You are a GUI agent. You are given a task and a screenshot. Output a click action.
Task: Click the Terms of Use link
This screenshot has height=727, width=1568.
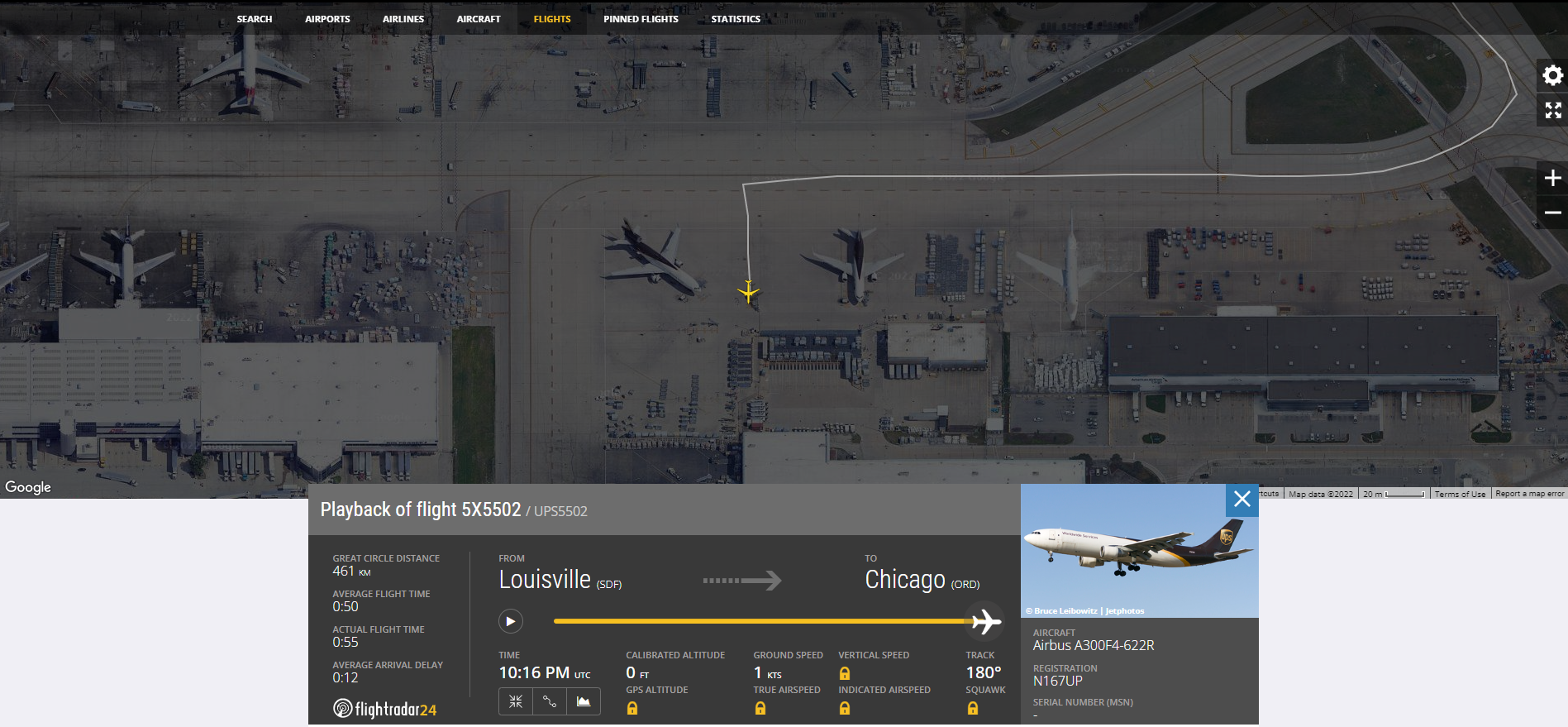(x=1460, y=494)
